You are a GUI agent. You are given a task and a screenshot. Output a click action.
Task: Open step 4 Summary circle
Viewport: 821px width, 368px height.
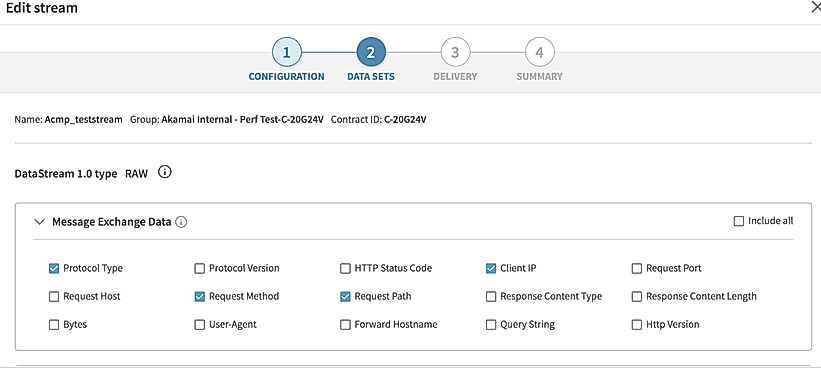point(539,52)
